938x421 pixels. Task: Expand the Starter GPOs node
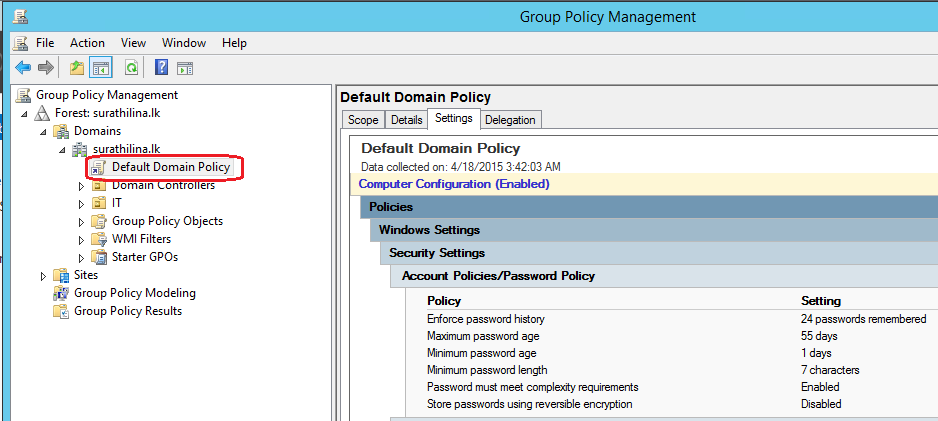click(x=82, y=258)
